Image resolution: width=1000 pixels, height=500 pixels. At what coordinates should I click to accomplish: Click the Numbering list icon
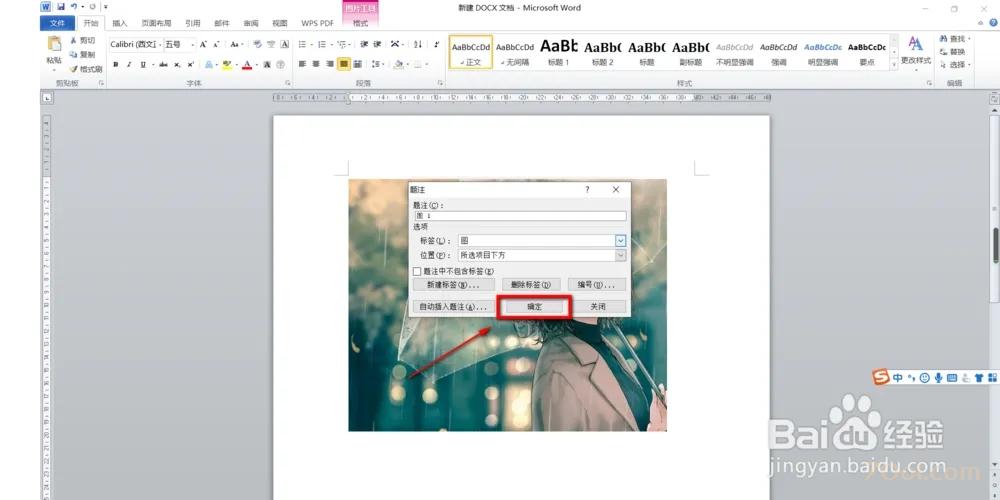click(321, 44)
